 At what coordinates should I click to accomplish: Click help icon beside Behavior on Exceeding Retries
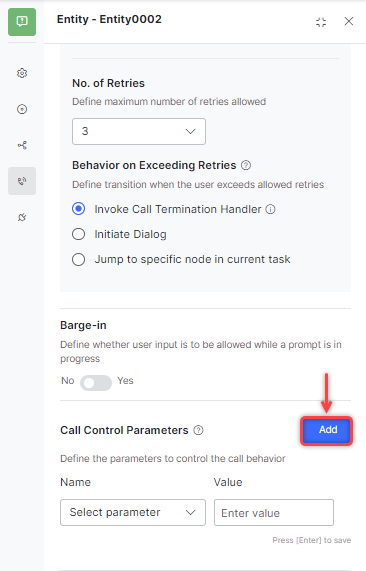[246, 165]
